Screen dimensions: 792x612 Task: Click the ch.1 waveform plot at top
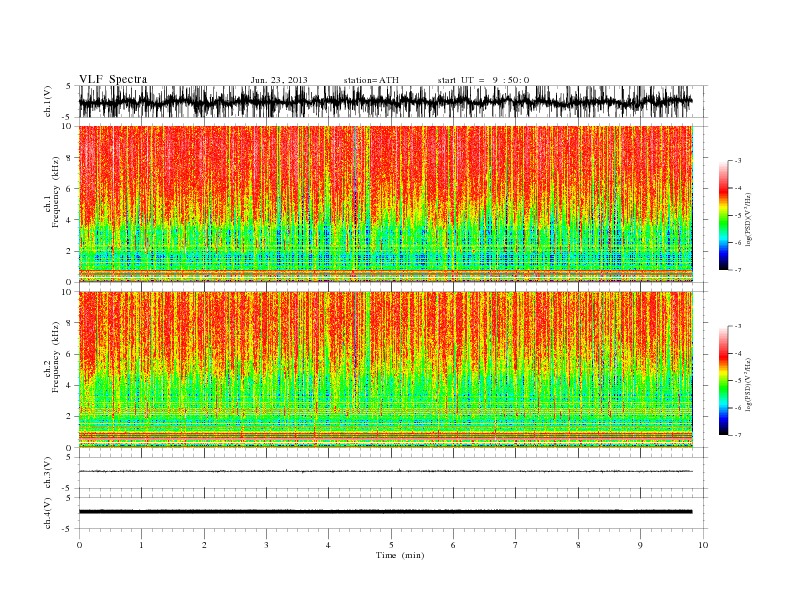(393, 101)
